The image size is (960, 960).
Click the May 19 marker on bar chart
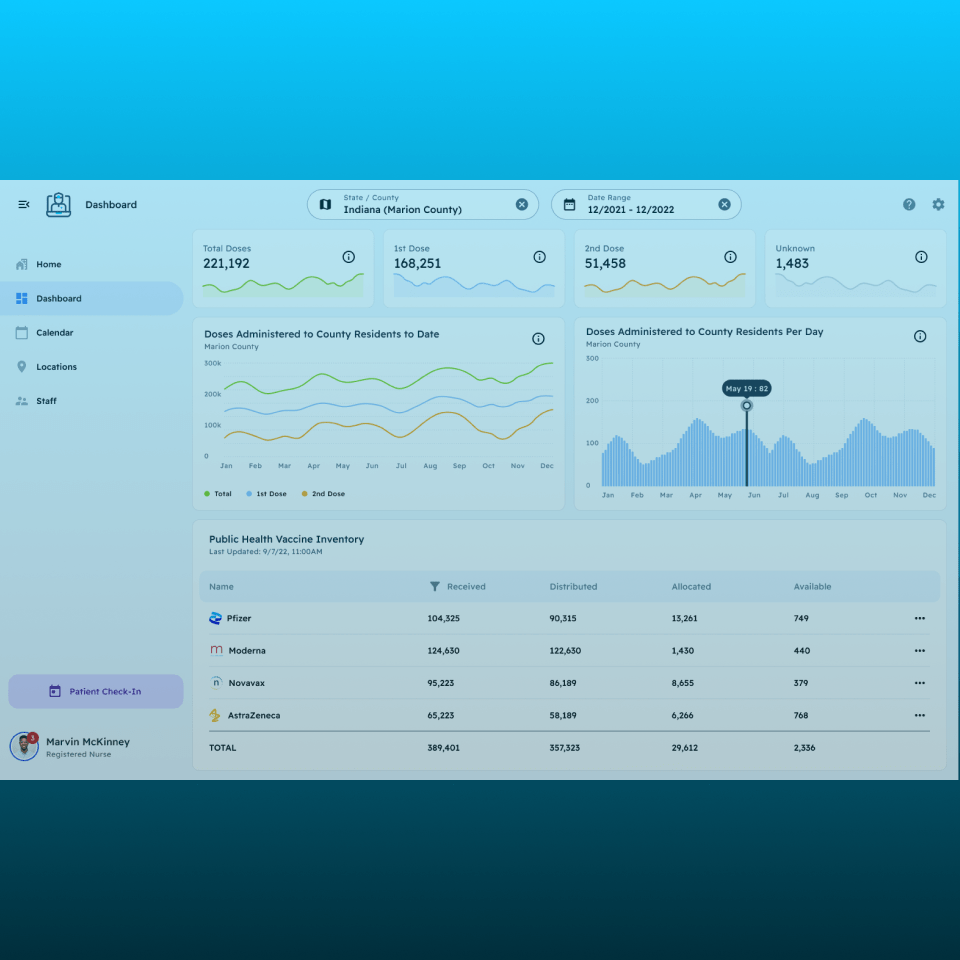click(746, 406)
